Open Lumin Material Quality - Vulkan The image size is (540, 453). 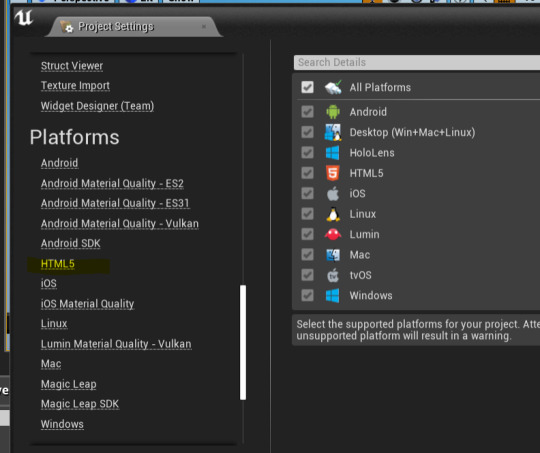click(116, 344)
